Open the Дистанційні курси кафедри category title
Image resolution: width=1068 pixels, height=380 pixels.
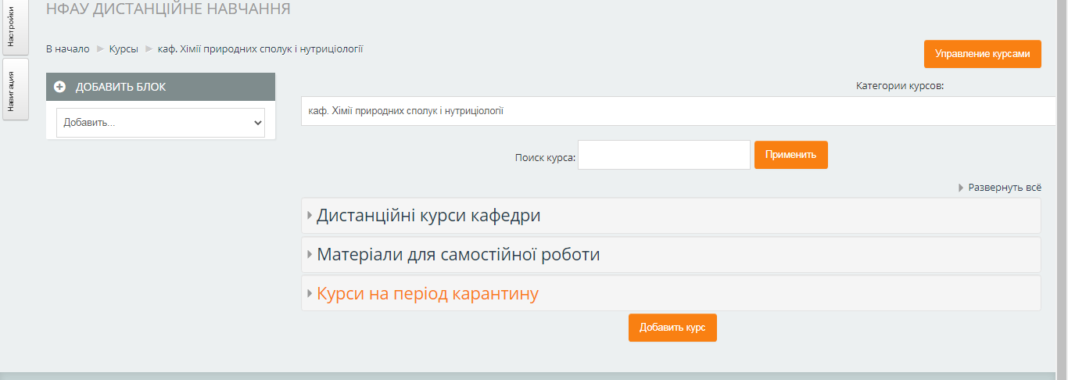click(428, 216)
